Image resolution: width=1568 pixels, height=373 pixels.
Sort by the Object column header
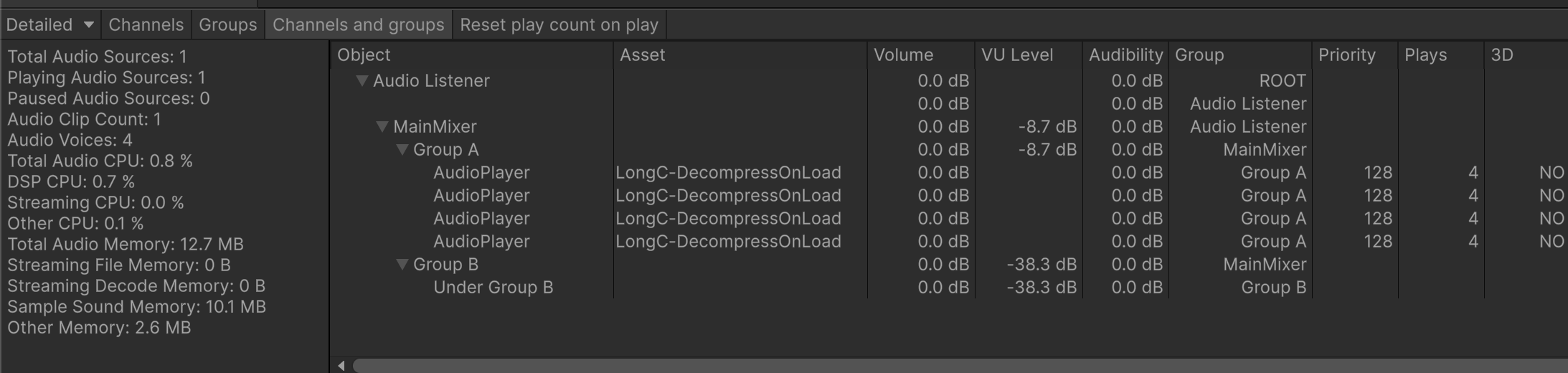click(x=364, y=55)
